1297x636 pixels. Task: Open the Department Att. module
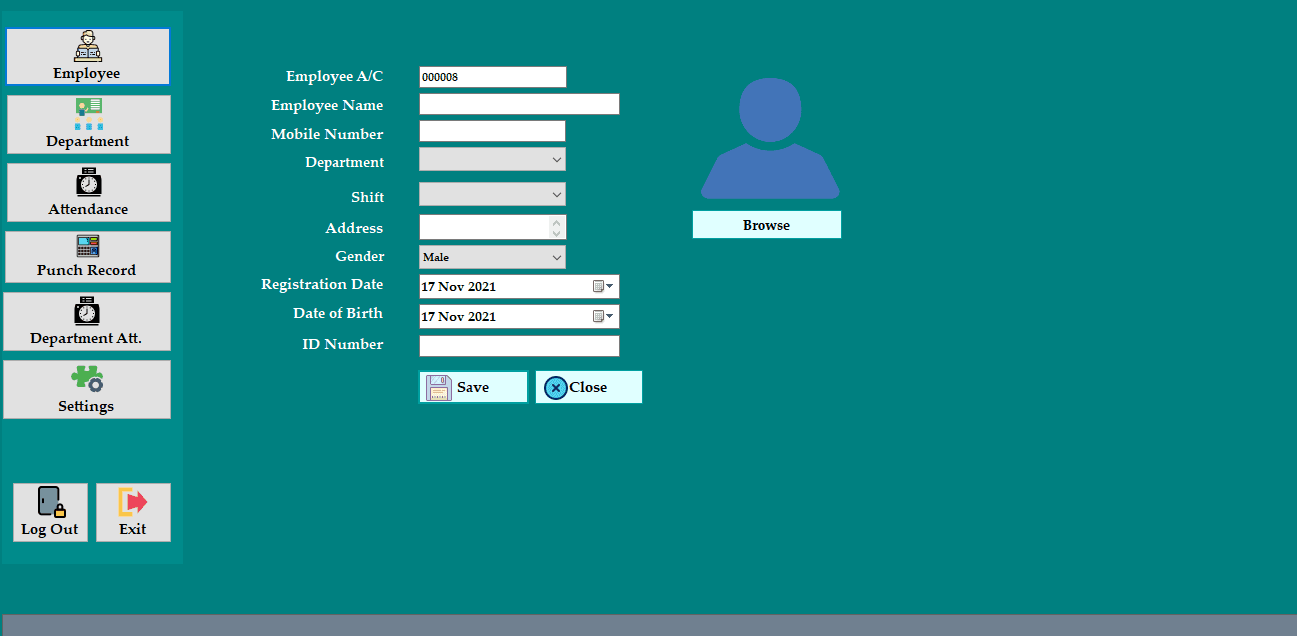86,322
